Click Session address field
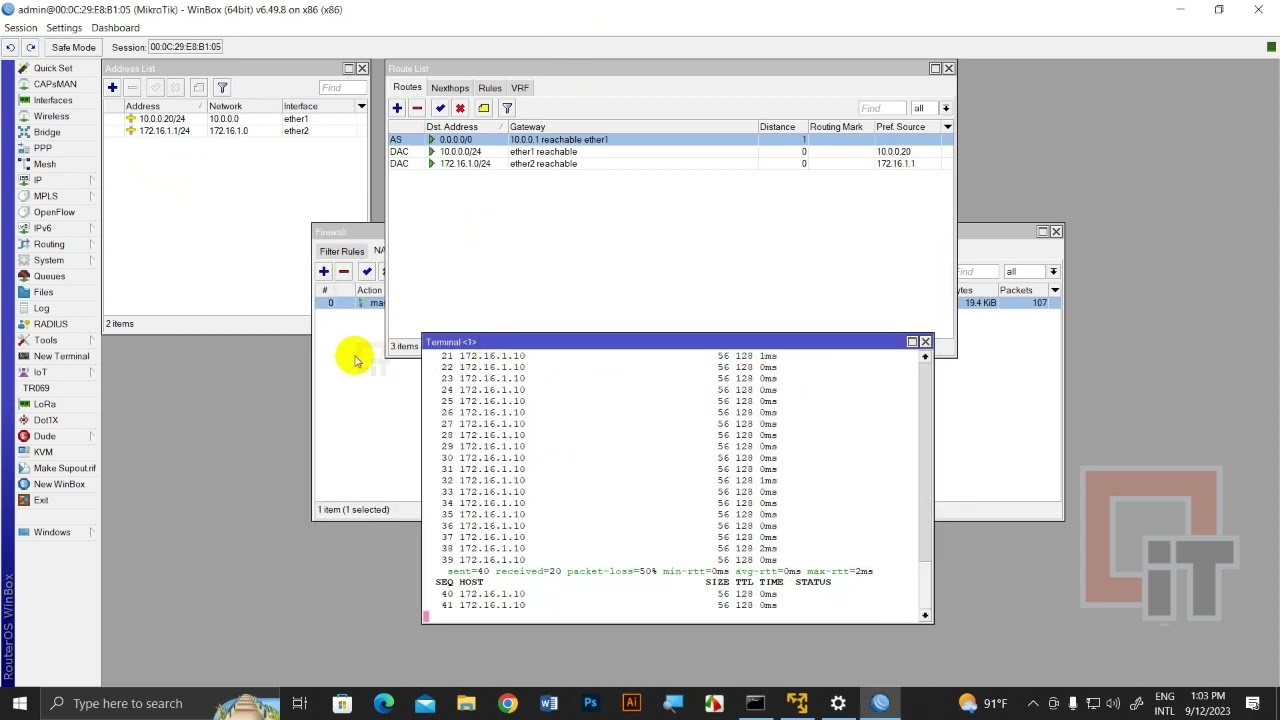 [x=186, y=47]
